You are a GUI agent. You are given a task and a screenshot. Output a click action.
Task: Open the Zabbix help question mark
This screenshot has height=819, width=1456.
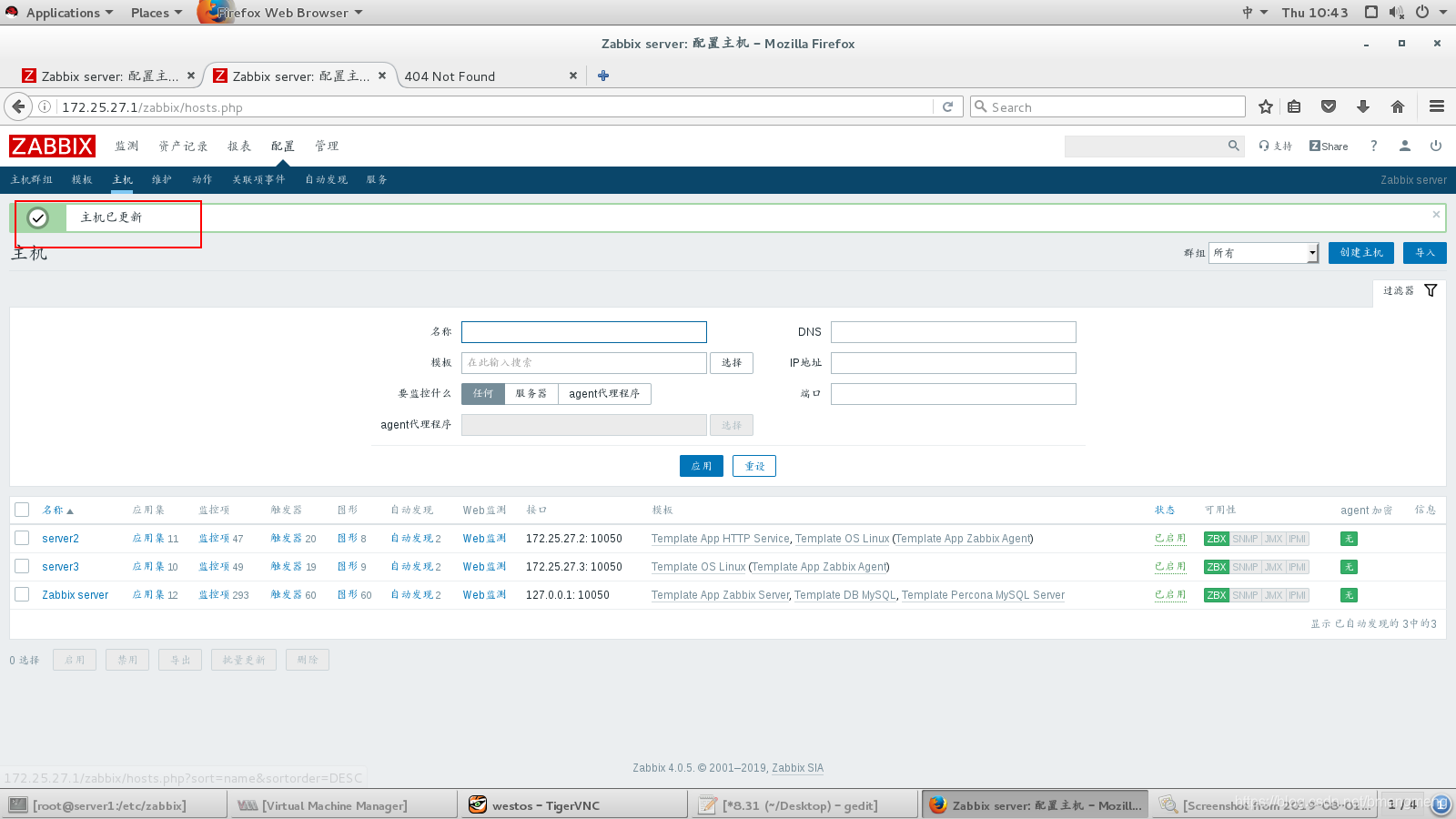1374,146
